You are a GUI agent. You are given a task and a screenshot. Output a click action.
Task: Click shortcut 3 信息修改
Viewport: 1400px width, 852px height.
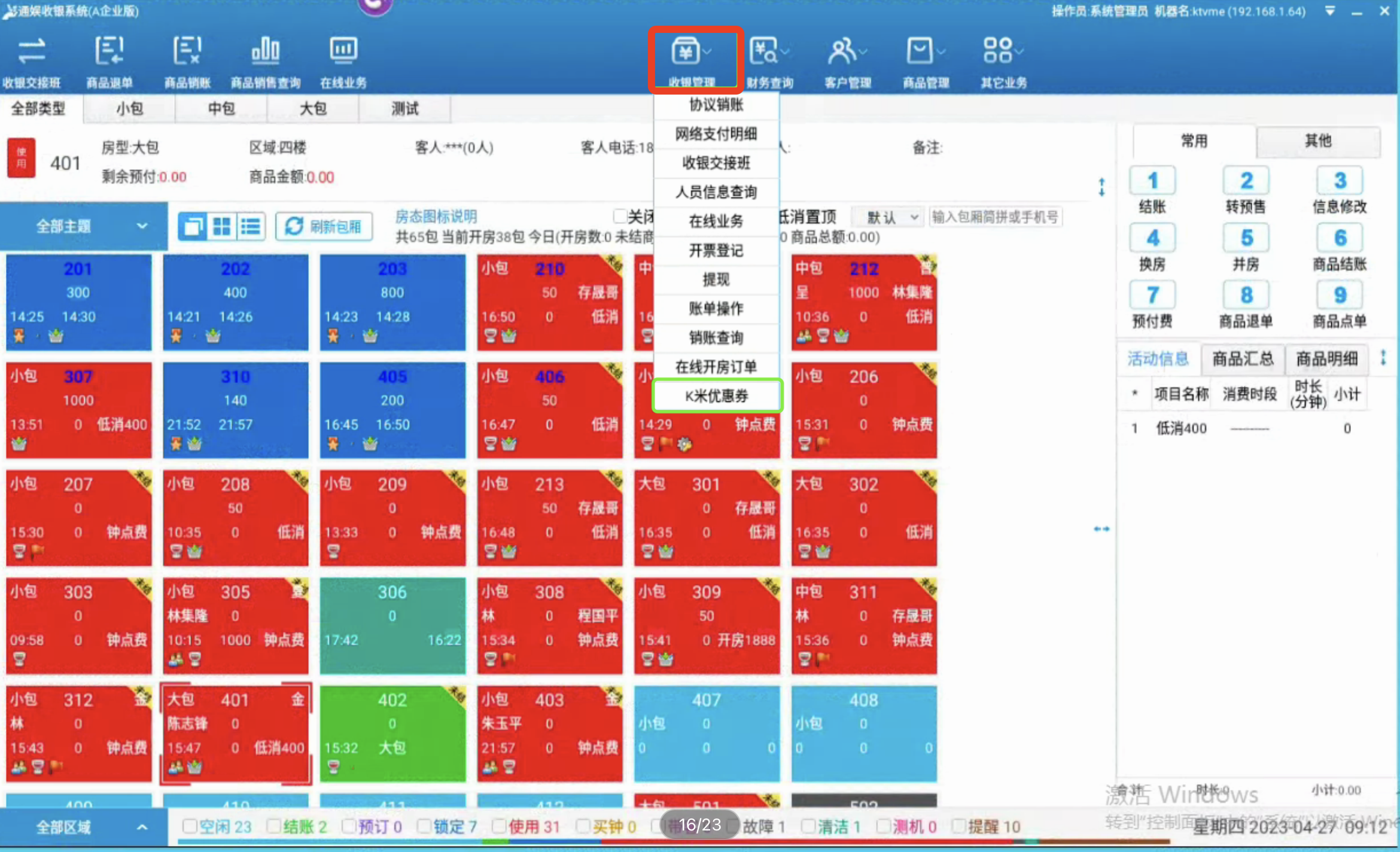1340,190
